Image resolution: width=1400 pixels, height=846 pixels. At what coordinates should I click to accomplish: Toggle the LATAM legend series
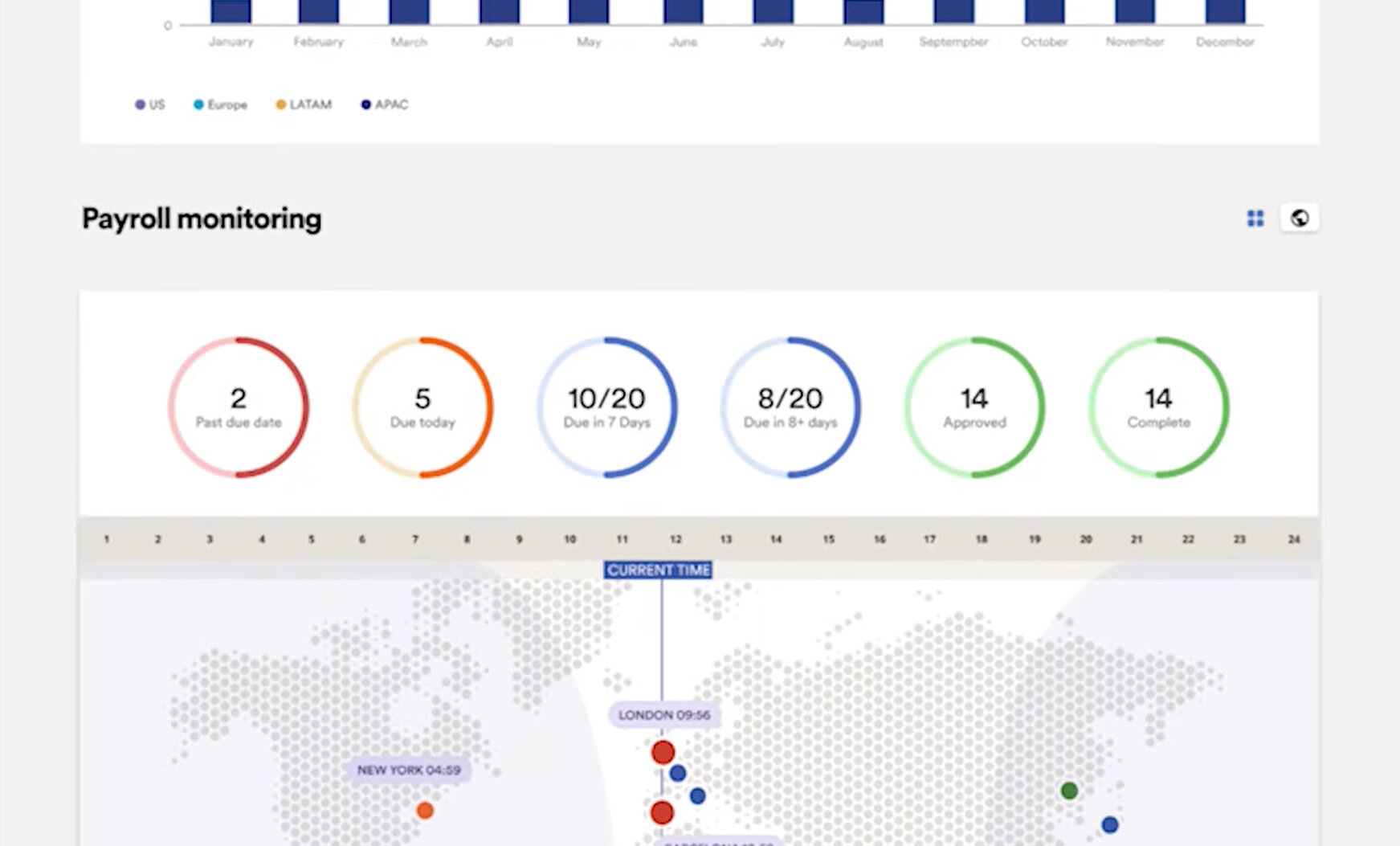point(304,104)
